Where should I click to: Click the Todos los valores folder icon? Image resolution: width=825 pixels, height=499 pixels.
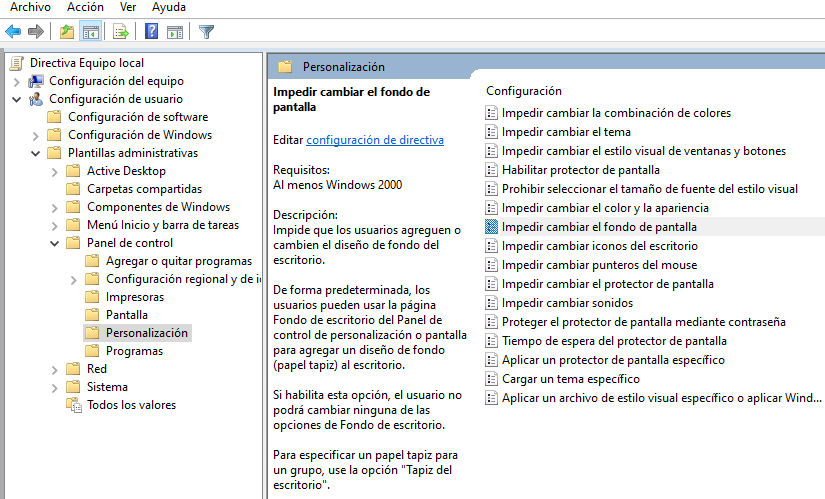pyautogui.click(x=74, y=405)
